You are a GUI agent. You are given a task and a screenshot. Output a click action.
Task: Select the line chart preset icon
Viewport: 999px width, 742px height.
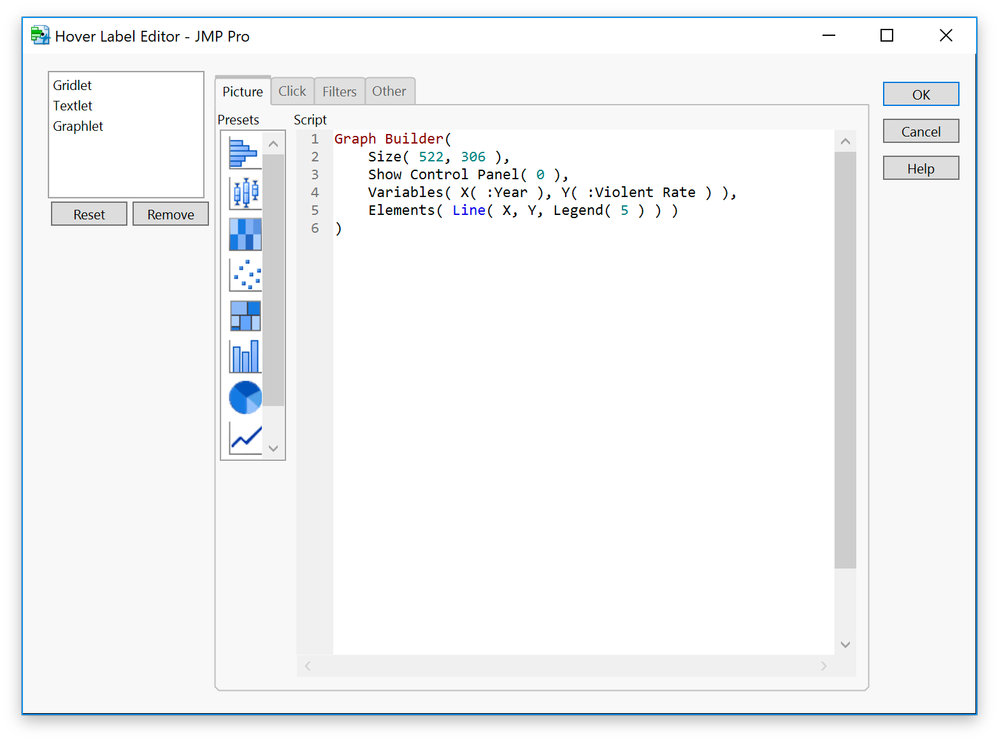[245, 438]
